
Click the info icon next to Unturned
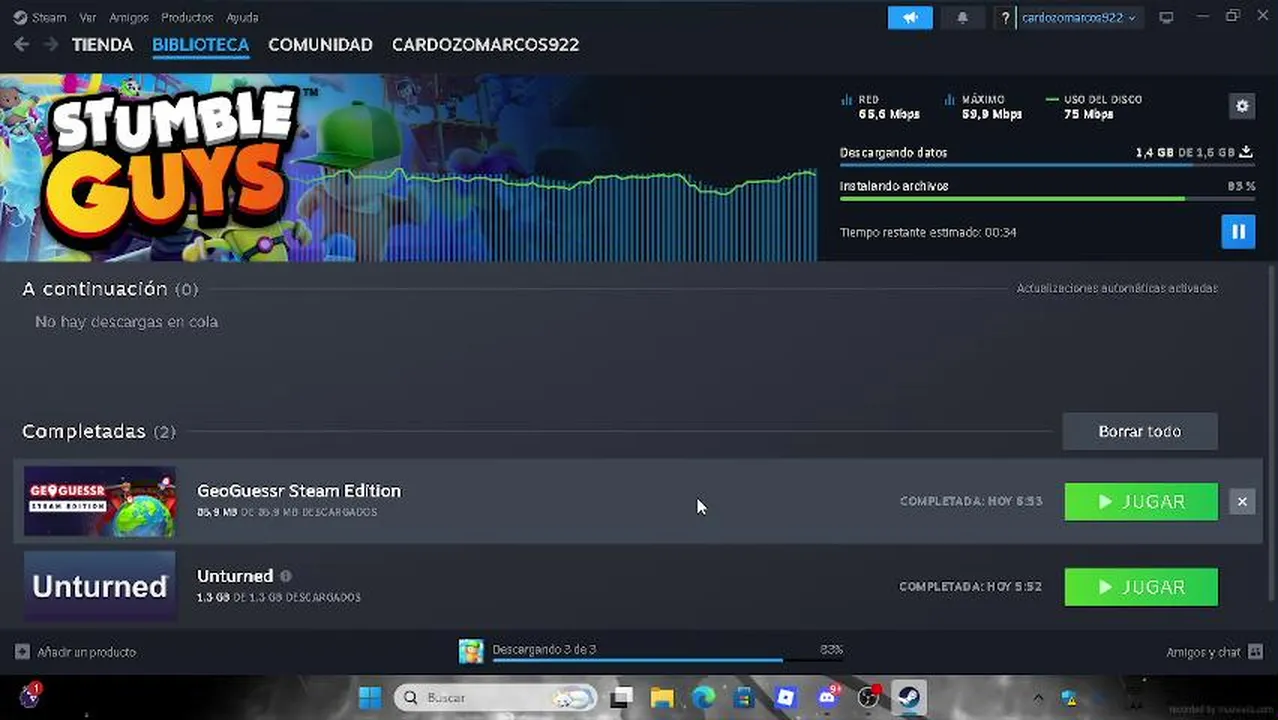click(286, 576)
